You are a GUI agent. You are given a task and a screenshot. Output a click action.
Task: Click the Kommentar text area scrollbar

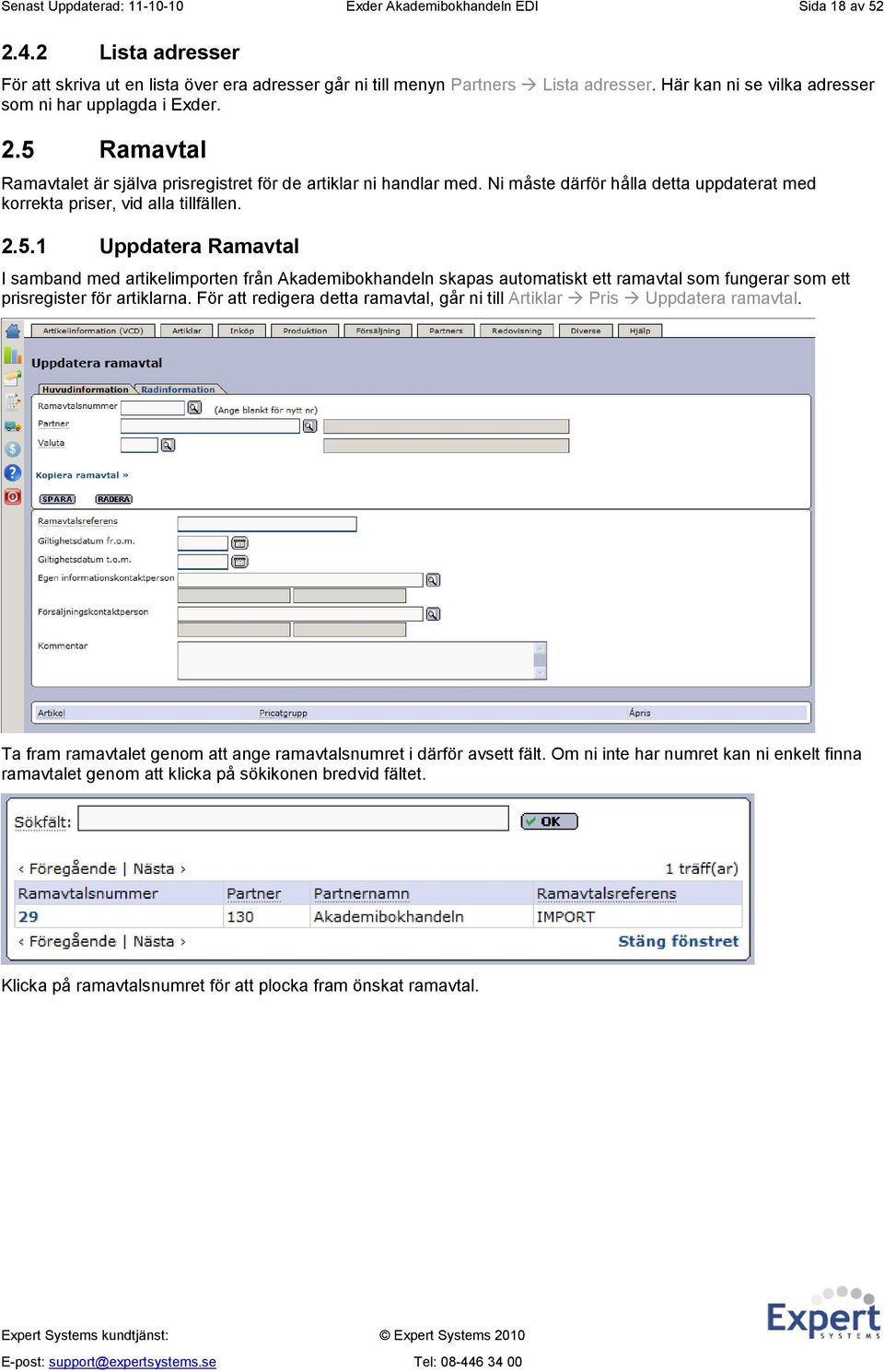pyautogui.click(x=541, y=661)
